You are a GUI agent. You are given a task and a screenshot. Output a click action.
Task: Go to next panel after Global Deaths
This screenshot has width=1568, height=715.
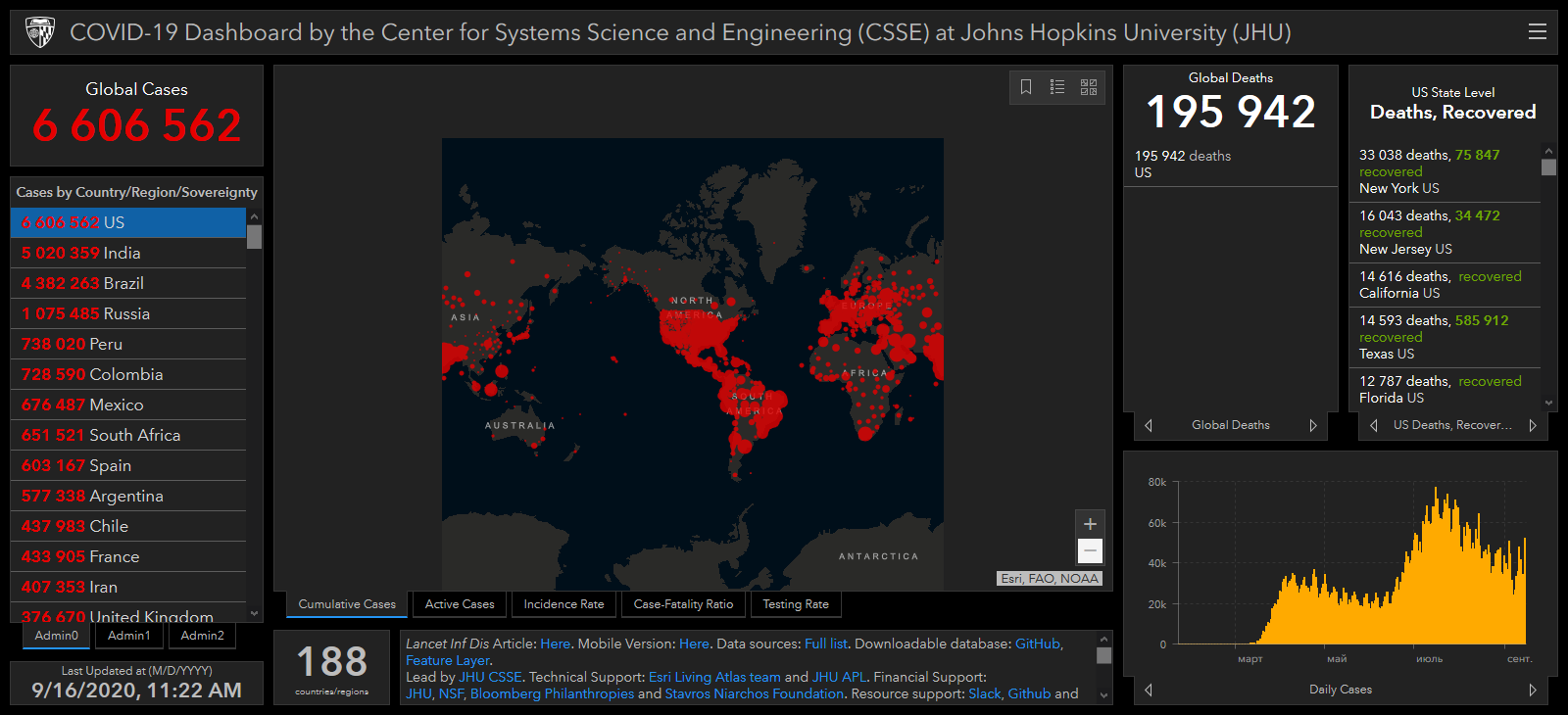click(1313, 425)
